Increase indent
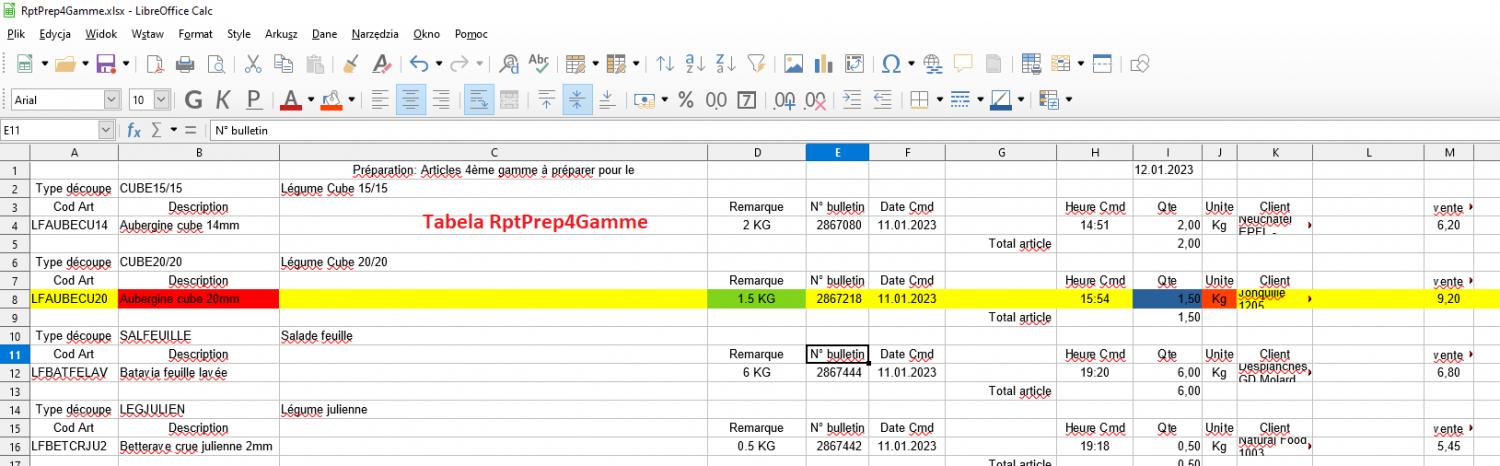This screenshot has height=466, width=1500. click(x=852, y=100)
